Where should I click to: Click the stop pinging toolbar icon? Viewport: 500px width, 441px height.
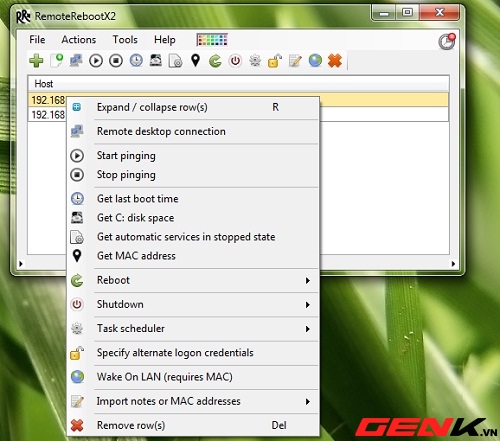pos(116,61)
